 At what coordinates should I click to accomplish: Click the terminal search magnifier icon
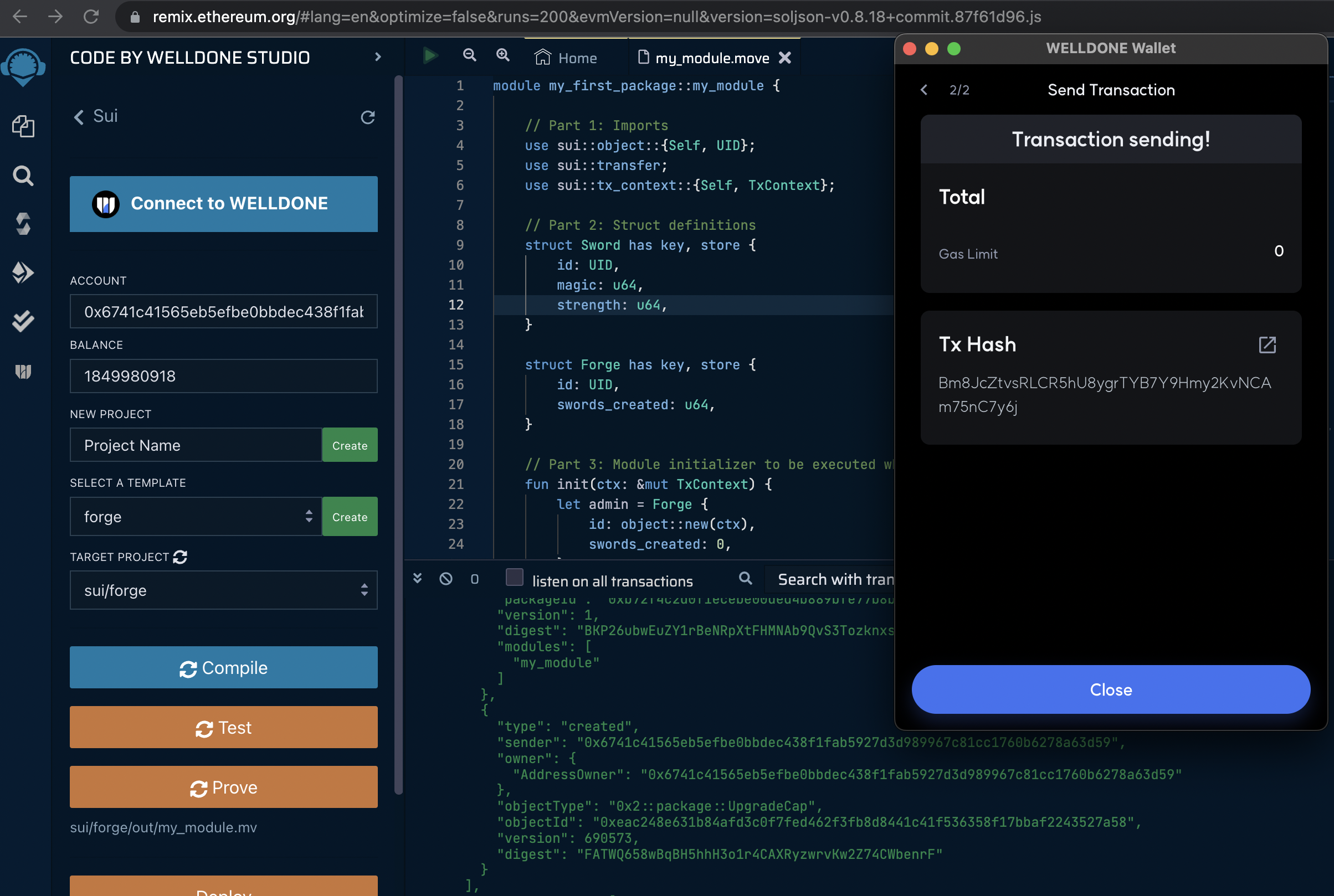(x=745, y=578)
